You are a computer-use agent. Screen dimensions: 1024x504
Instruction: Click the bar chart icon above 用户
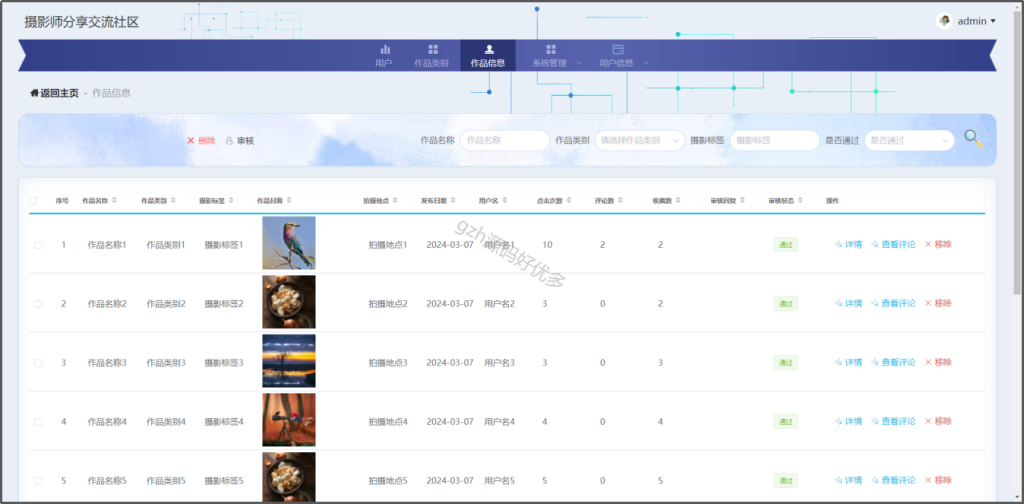[x=385, y=50]
